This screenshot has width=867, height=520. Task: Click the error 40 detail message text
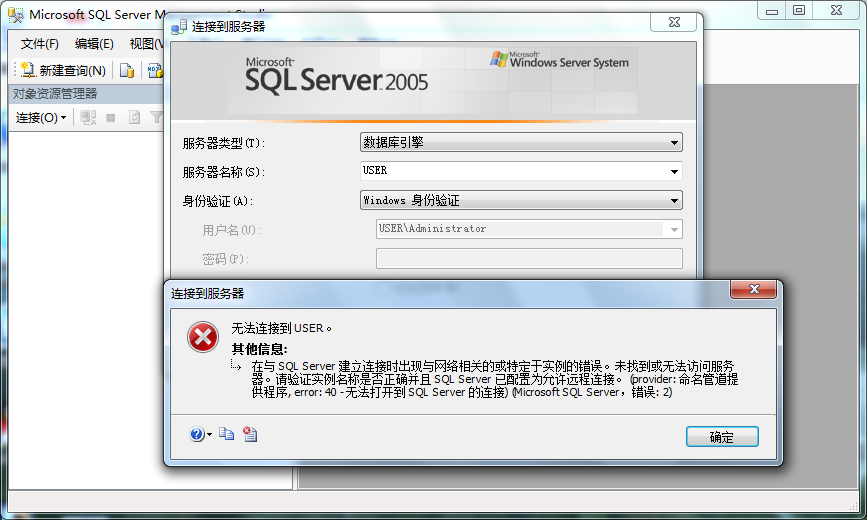495,379
